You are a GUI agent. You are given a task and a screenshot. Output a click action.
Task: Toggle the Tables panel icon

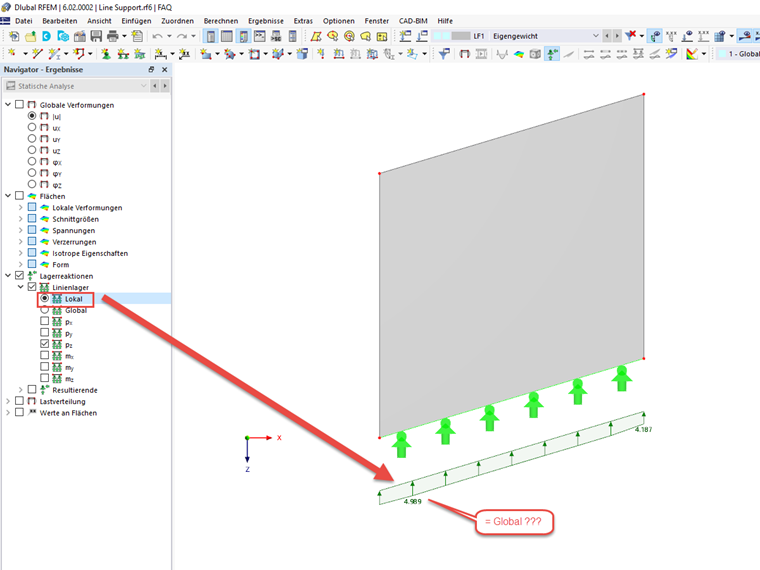point(227,36)
